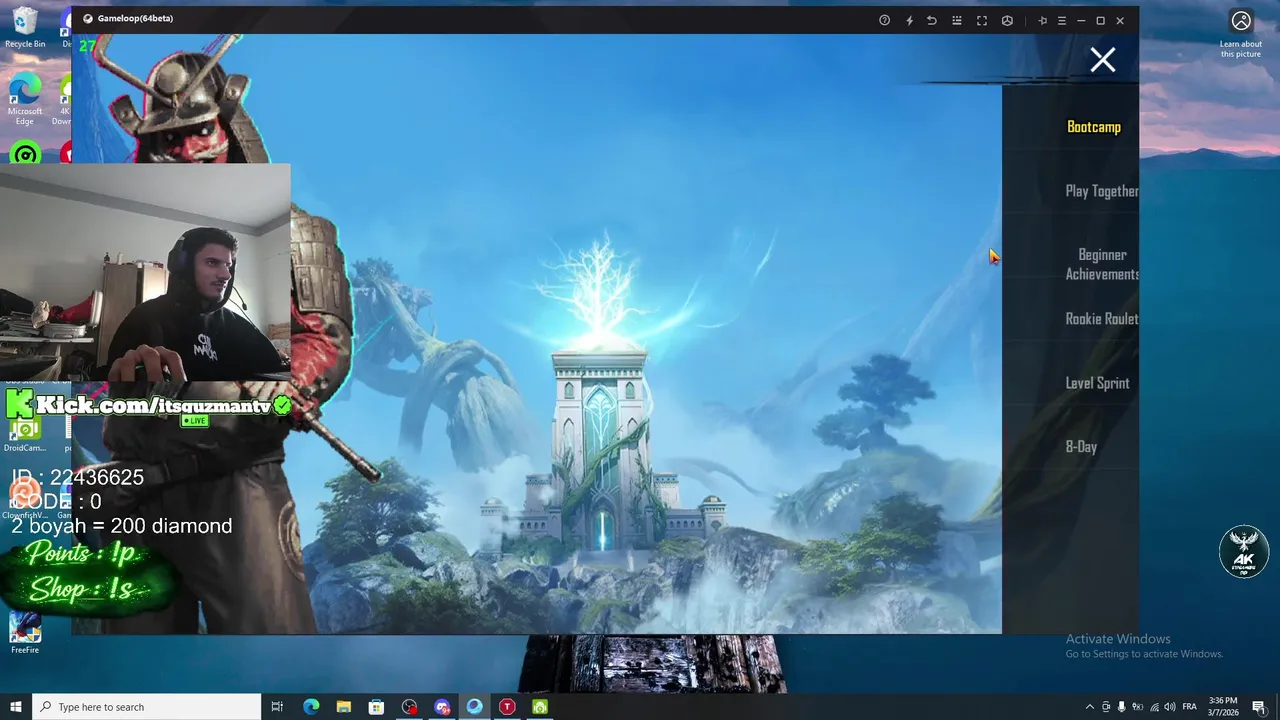This screenshot has height=720, width=1280.
Task: Switch to Beginner Achievements tab
Action: click(x=1102, y=264)
